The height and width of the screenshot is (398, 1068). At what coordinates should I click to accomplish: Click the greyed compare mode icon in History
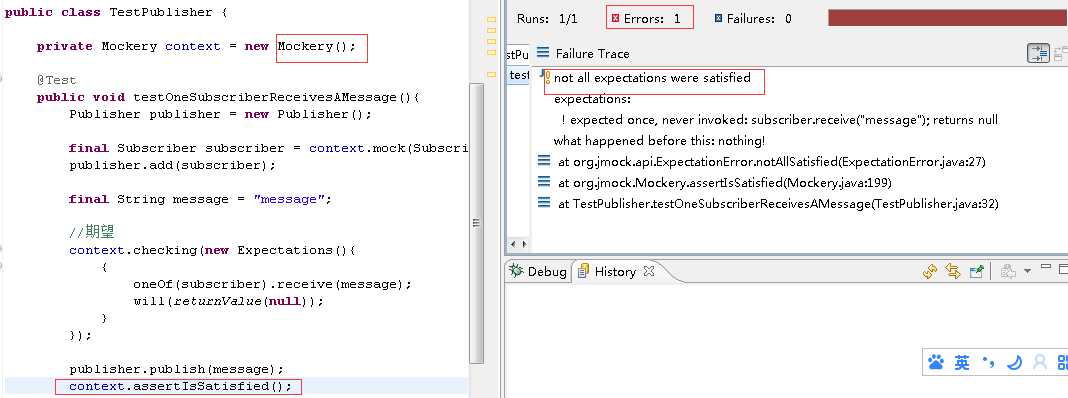point(1008,271)
